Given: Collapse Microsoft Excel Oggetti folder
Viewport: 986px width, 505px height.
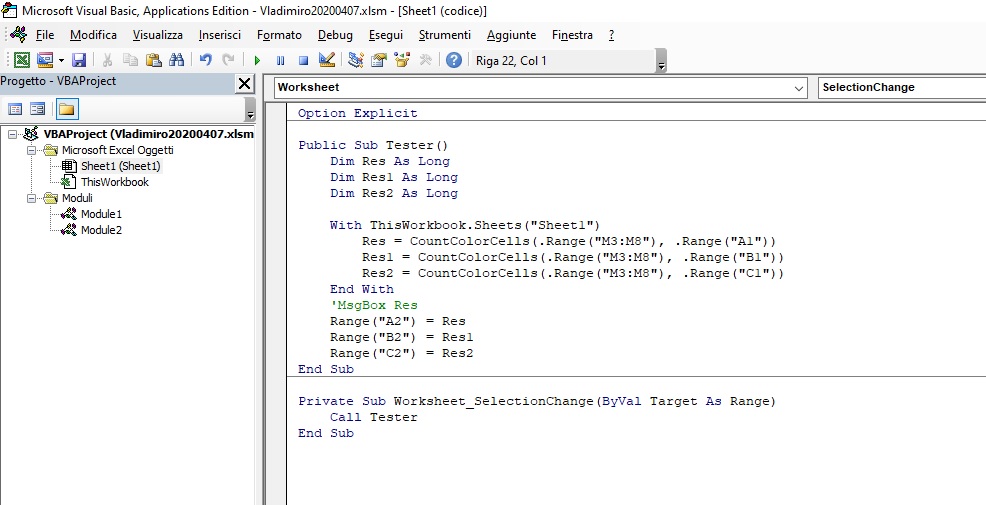Looking at the screenshot, I should point(31,151).
